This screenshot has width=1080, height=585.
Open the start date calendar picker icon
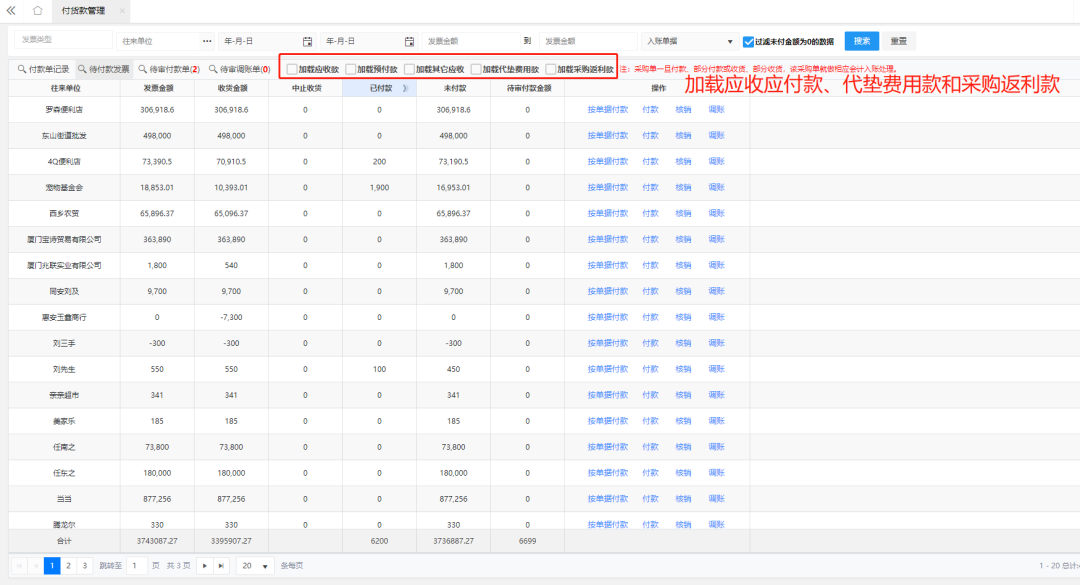click(307, 41)
